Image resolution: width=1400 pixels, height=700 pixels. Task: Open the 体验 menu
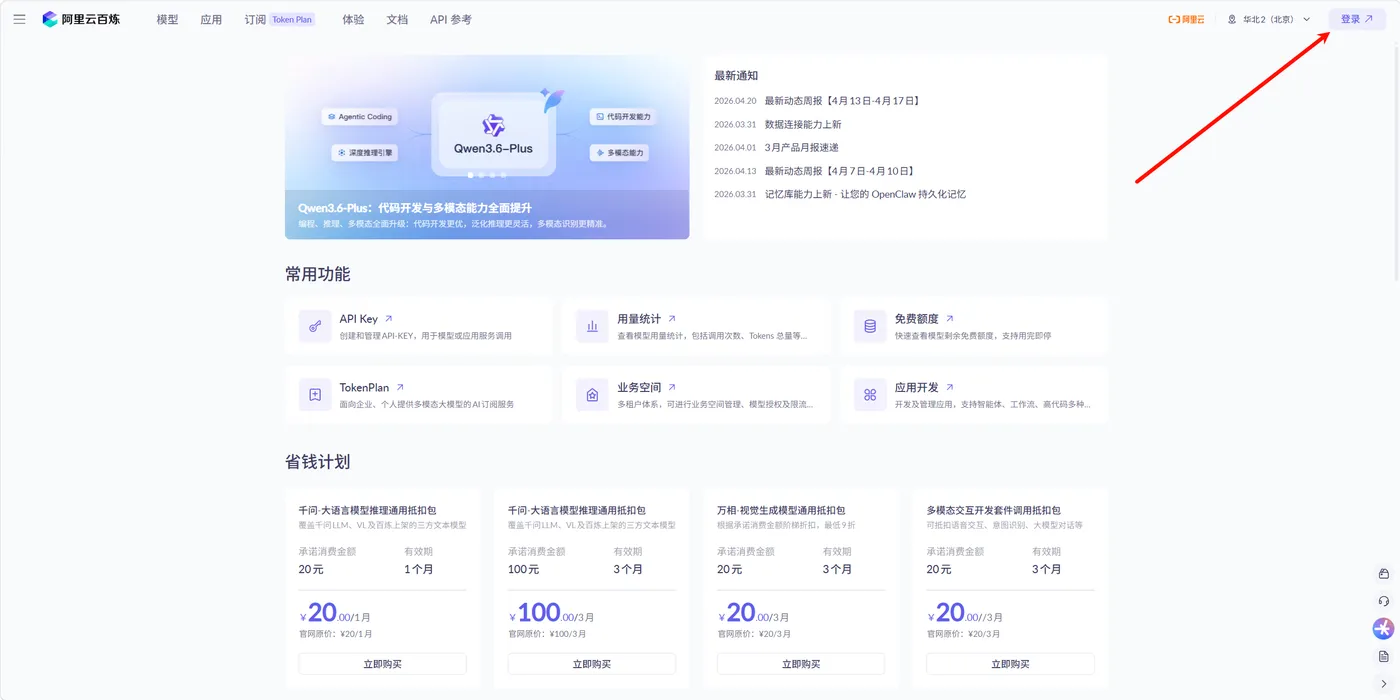pyautogui.click(x=353, y=19)
